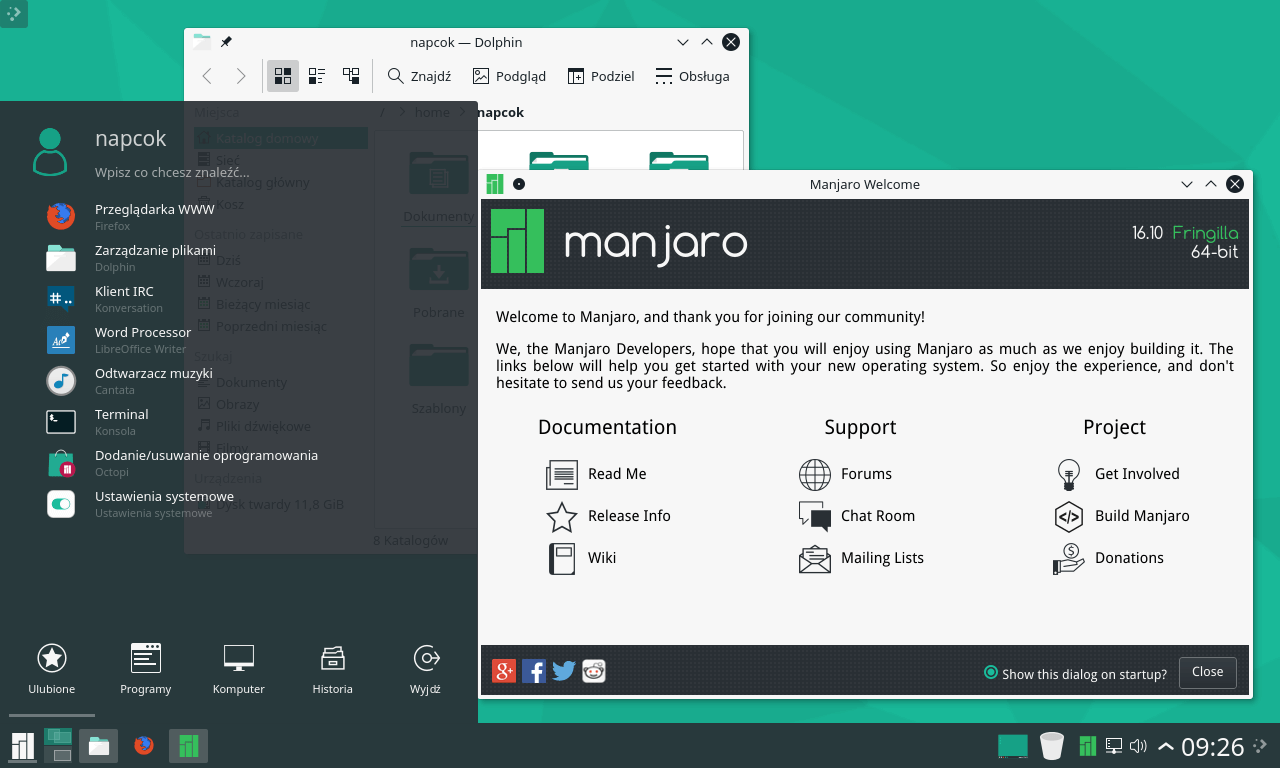Viewport: 1280px width, 768px height.
Task: Click the search field 'Wpisz co chcesz znaleźć'
Action: pyautogui.click(x=172, y=172)
